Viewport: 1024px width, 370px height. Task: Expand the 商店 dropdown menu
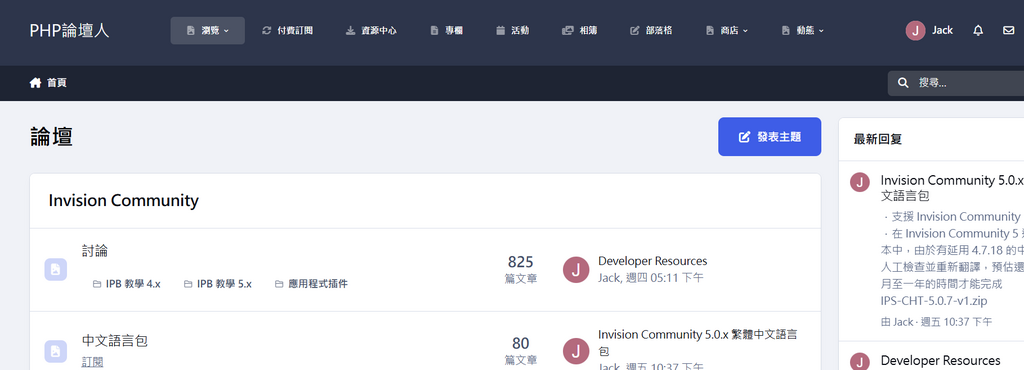coord(727,31)
